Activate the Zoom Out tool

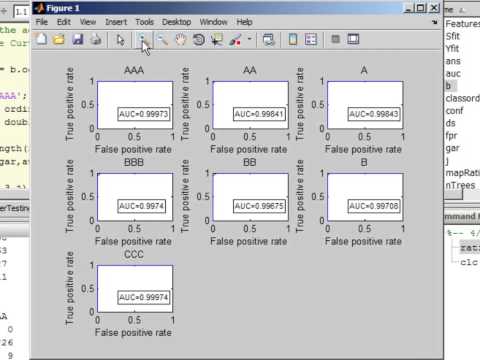(x=163, y=39)
